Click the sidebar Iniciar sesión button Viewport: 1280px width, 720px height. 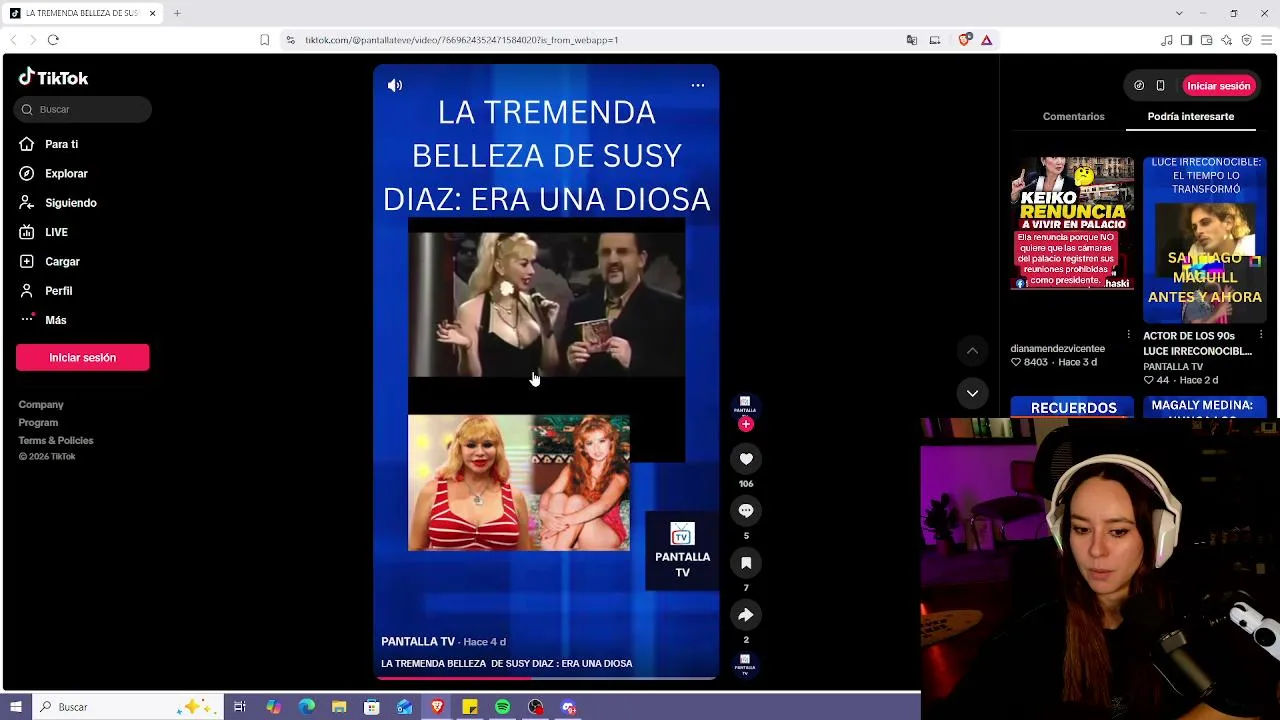[83, 358]
